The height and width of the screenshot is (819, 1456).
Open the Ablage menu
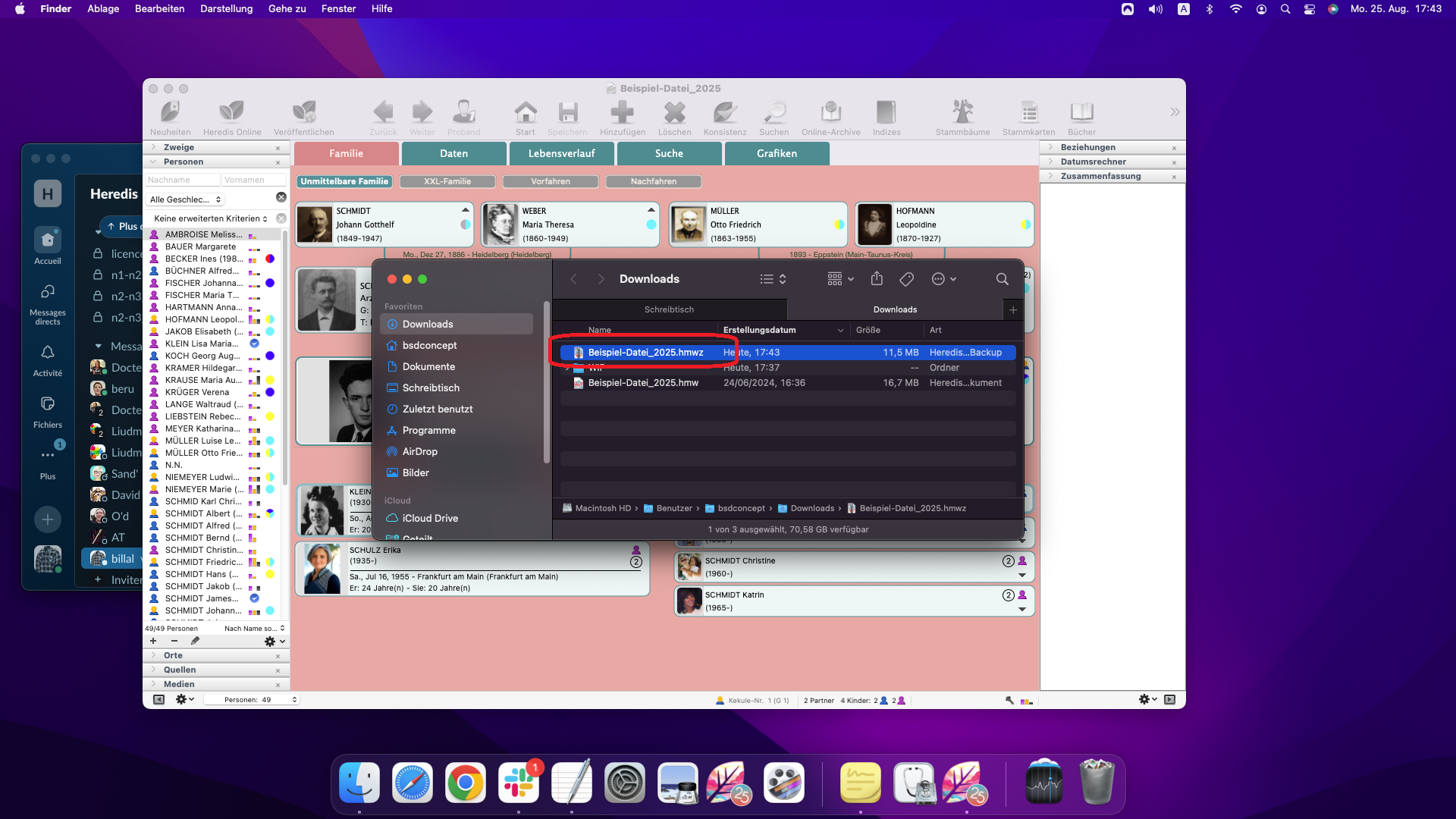103,8
